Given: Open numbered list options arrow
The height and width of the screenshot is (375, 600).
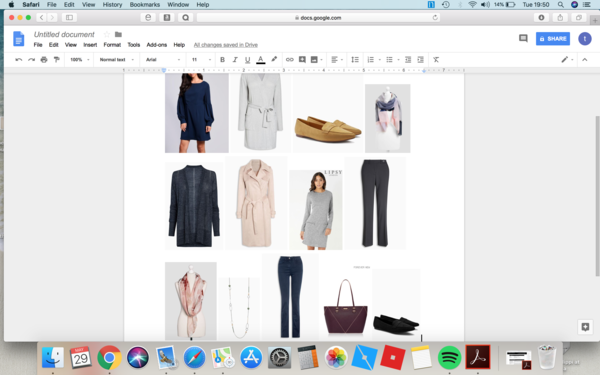Looking at the screenshot, I should [380, 60].
